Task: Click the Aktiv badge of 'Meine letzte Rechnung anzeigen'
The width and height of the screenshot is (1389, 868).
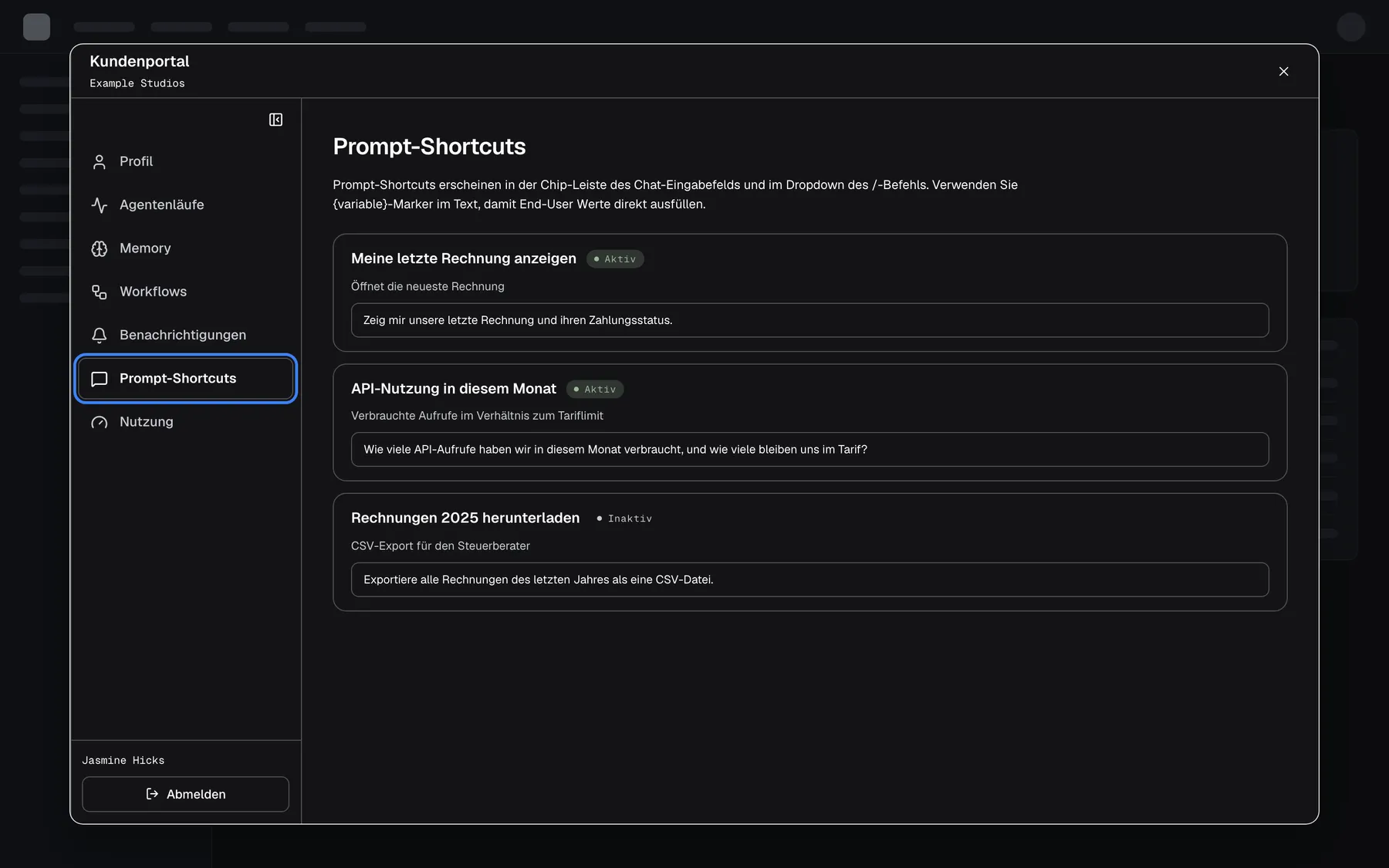Action: click(615, 259)
